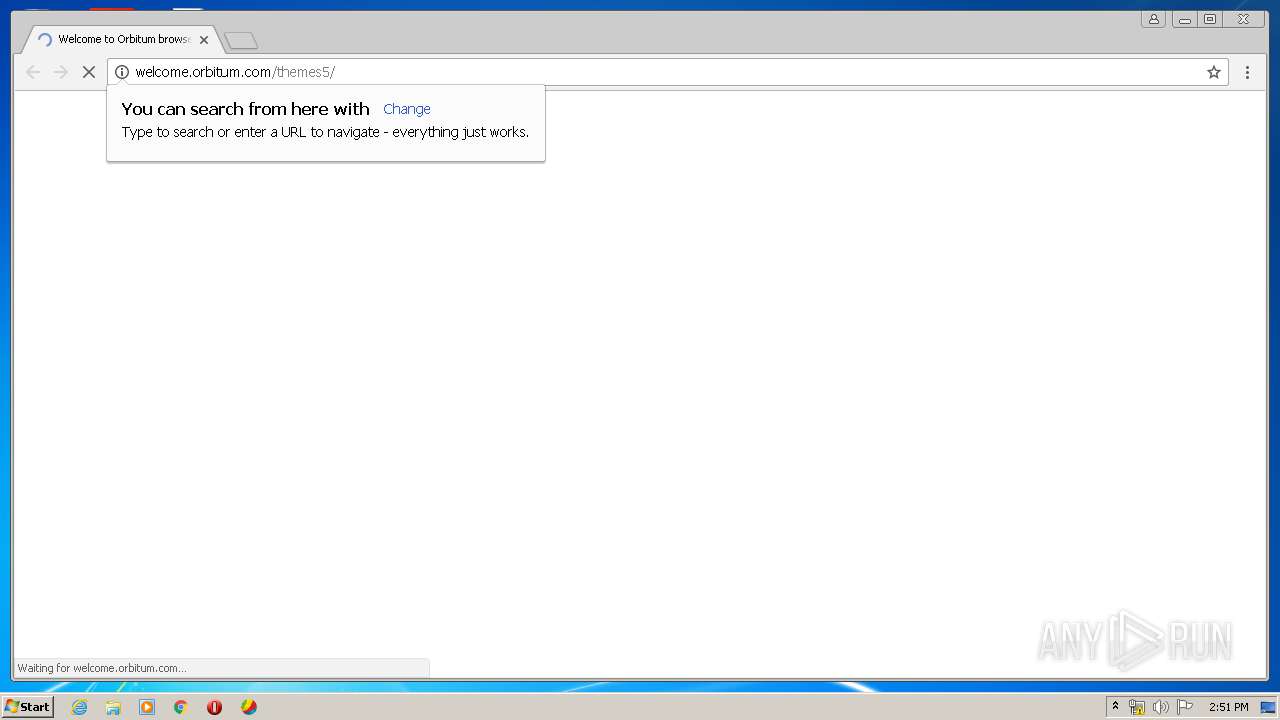The height and width of the screenshot is (720, 1280).
Task: Show hidden system tray icons
Action: point(1116,707)
